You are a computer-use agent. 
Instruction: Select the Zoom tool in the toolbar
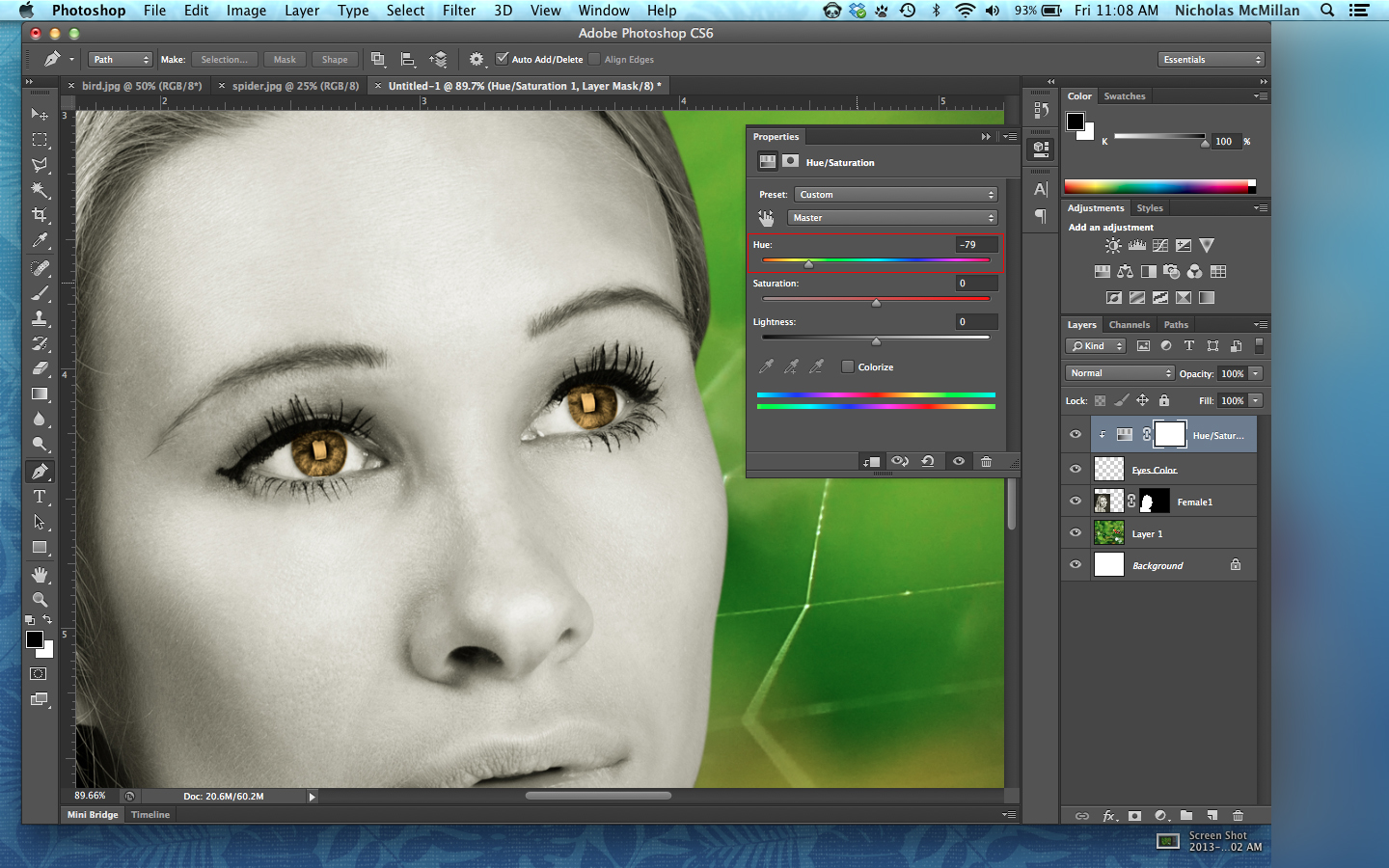coord(40,600)
